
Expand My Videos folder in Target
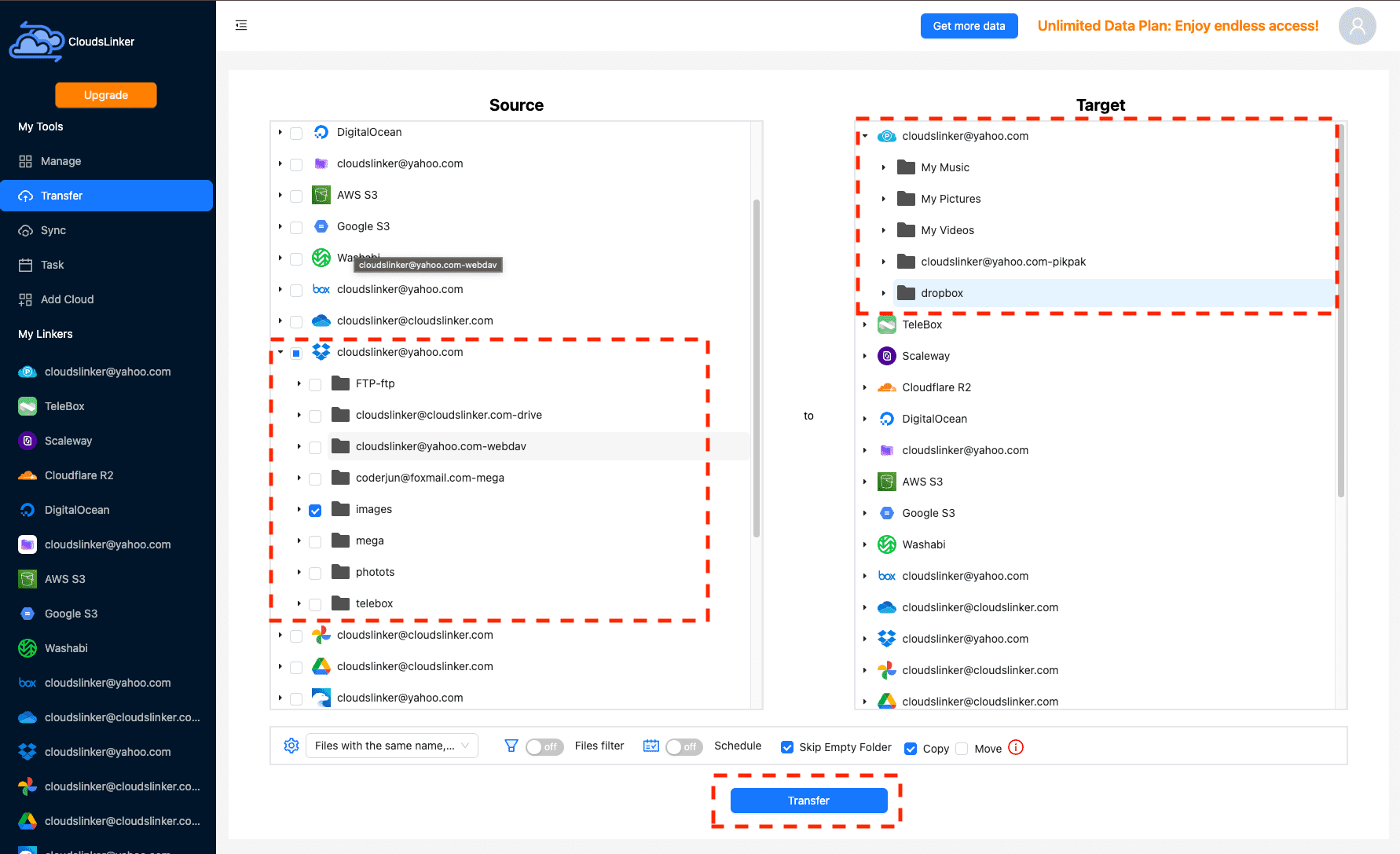(x=884, y=230)
